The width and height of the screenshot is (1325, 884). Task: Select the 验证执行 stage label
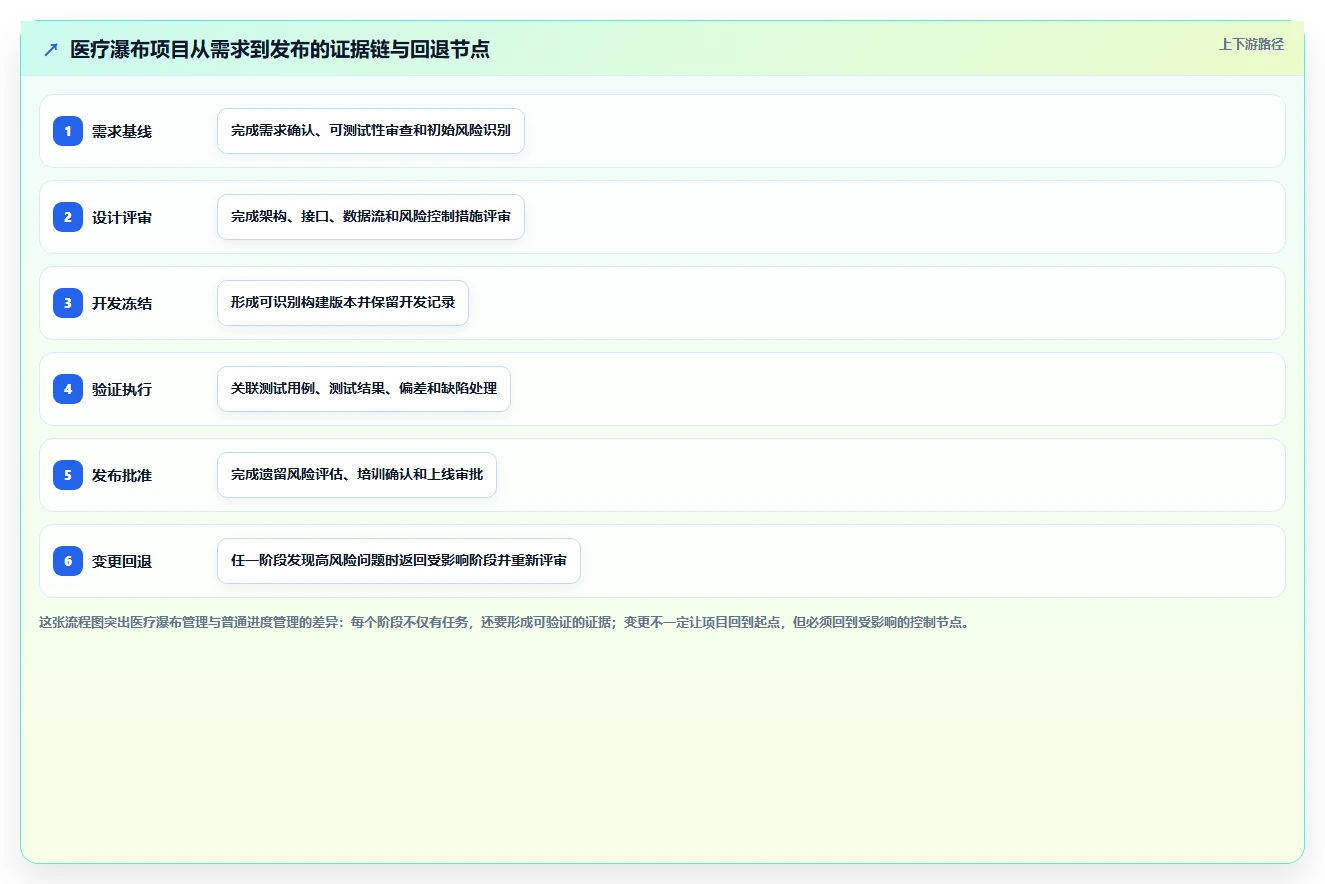tap(122, 389)
